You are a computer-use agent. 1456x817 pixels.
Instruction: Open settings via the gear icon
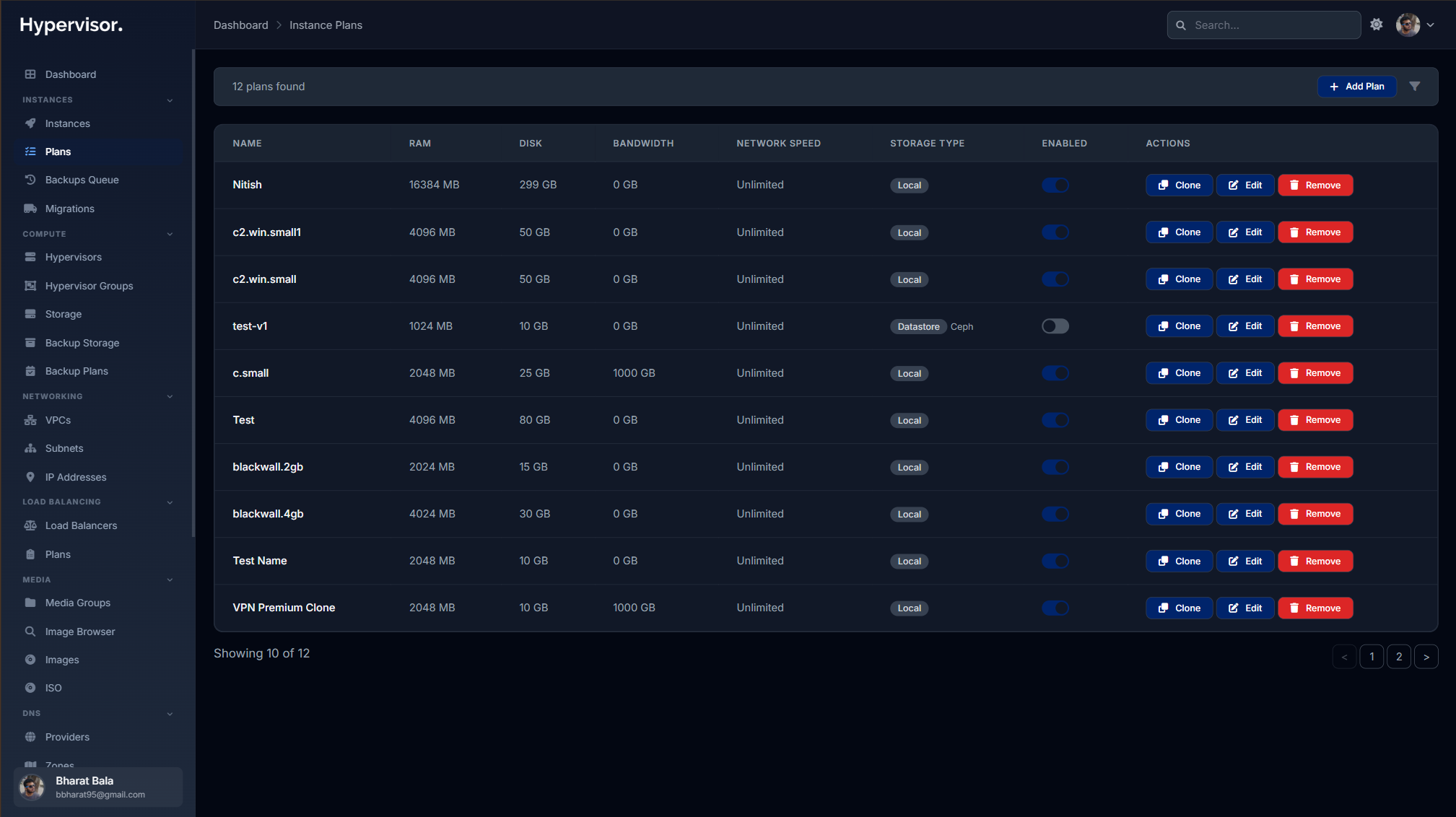(x=1377, y=24)
